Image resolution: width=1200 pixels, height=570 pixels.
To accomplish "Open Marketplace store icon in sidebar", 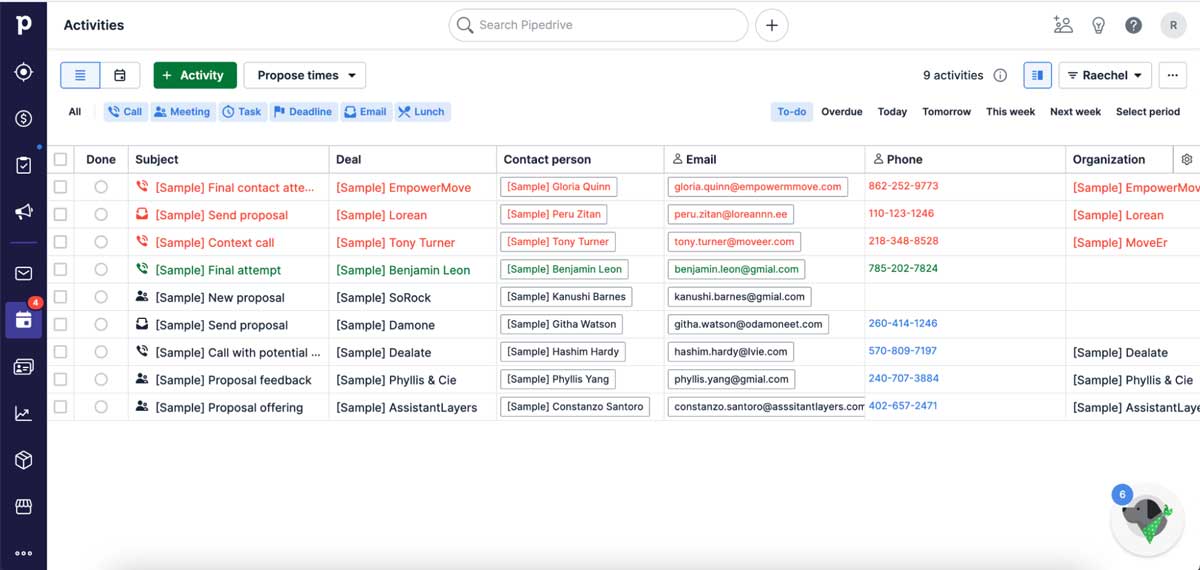I will pos(23,507).
